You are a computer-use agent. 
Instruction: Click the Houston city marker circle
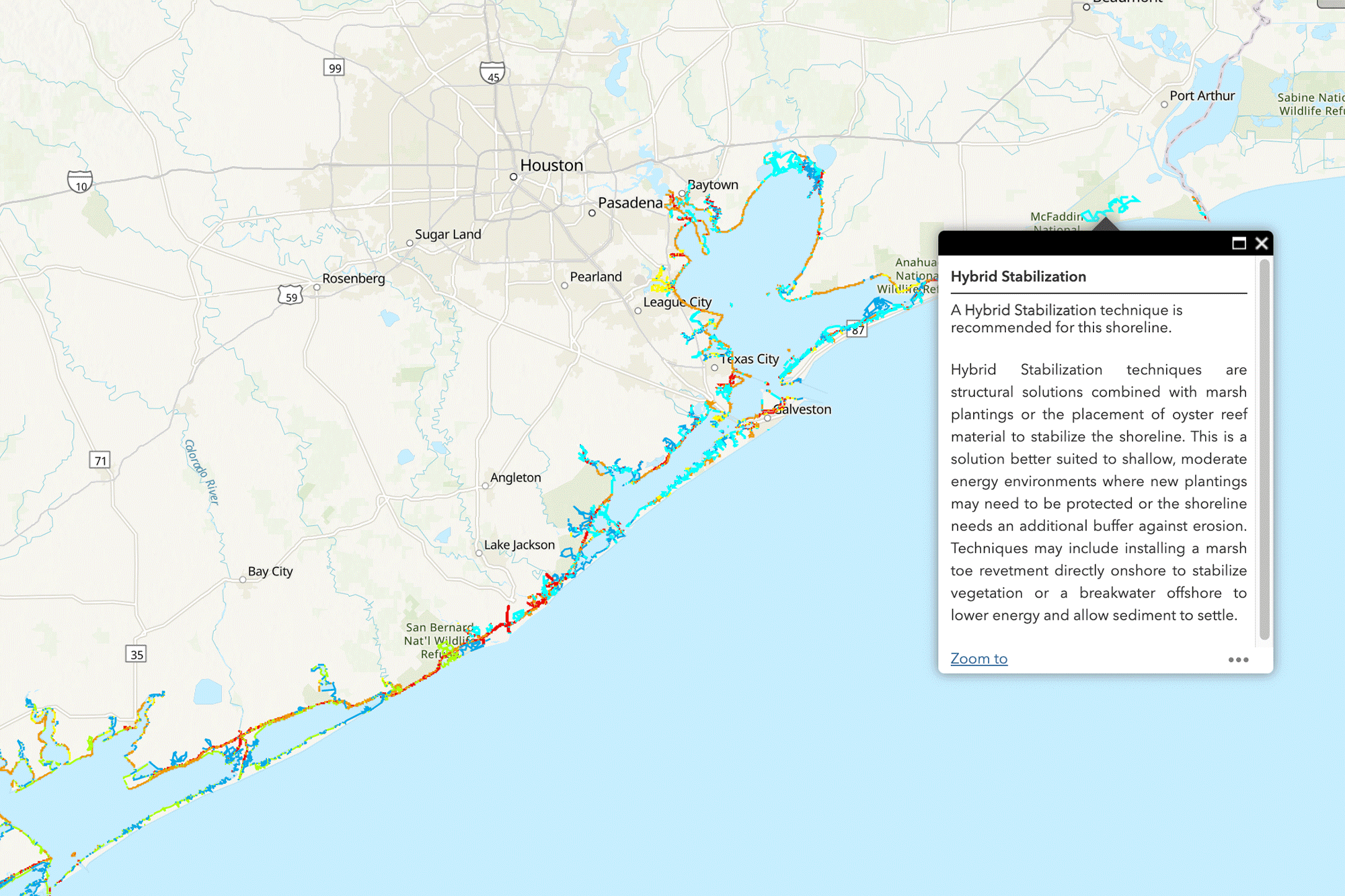[514, 177]
